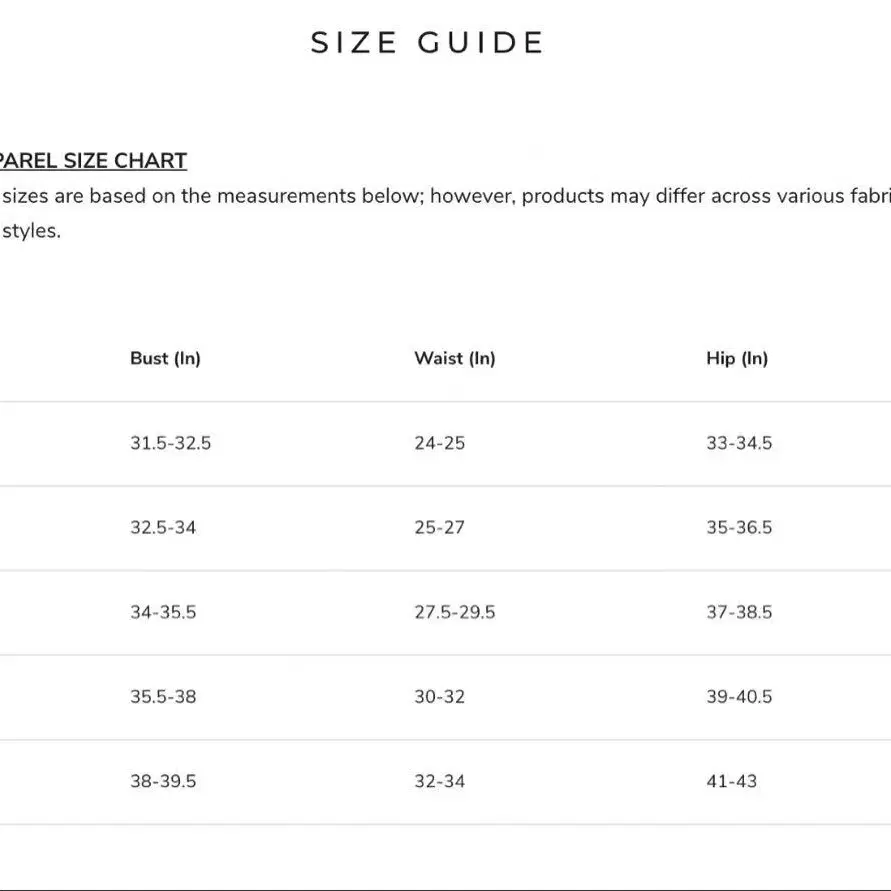
Task: Click the Hip (In) column header
Action: coord(737,358)
